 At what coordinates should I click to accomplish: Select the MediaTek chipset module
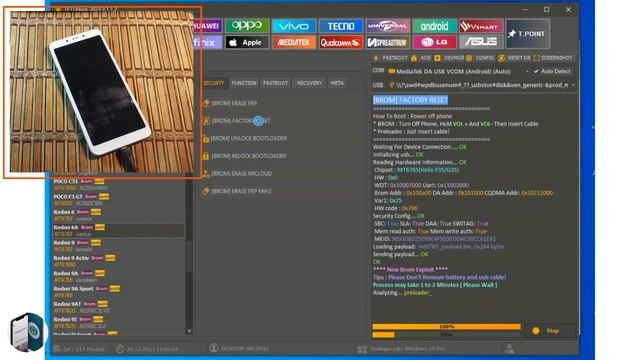click(x=293, y=42)
